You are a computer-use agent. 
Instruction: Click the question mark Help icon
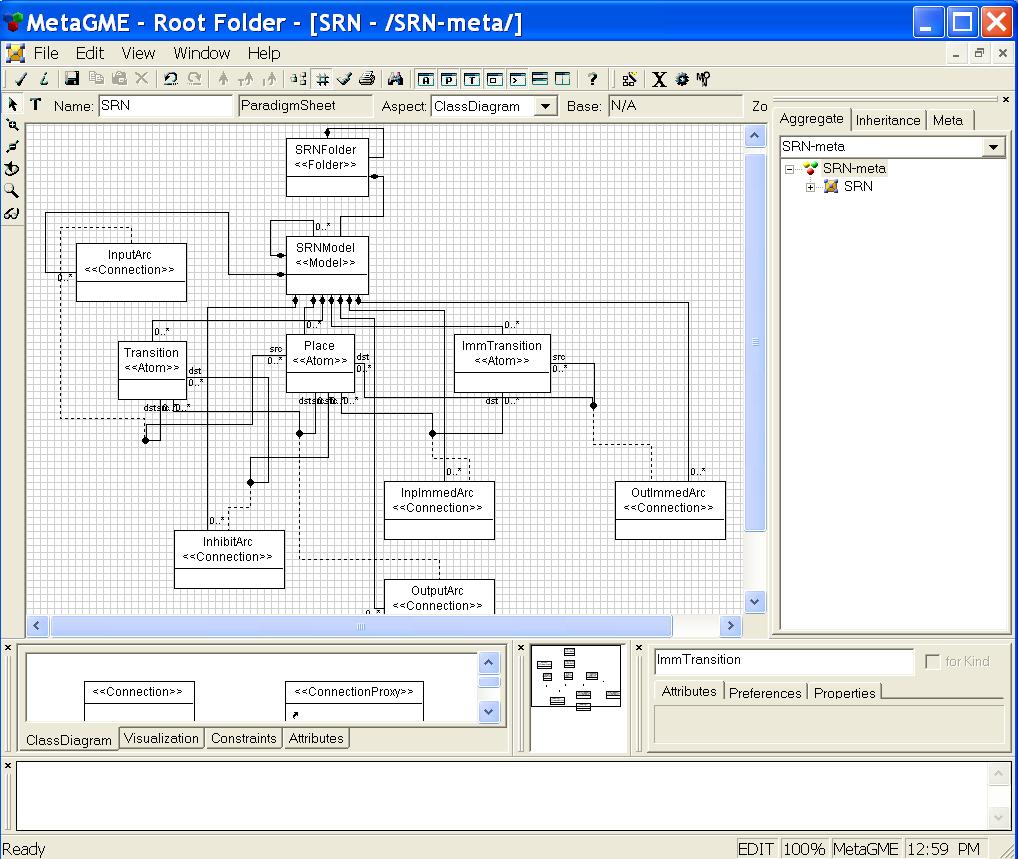tap(593, 79)
